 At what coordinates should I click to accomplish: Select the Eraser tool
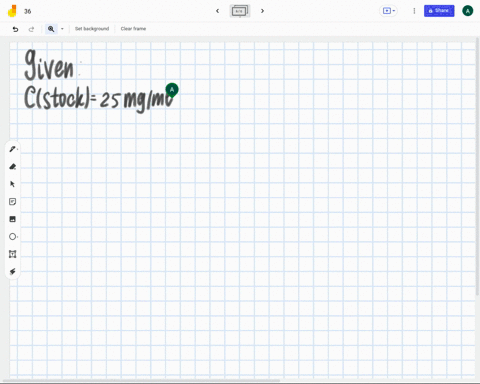[x=13, y=167]
